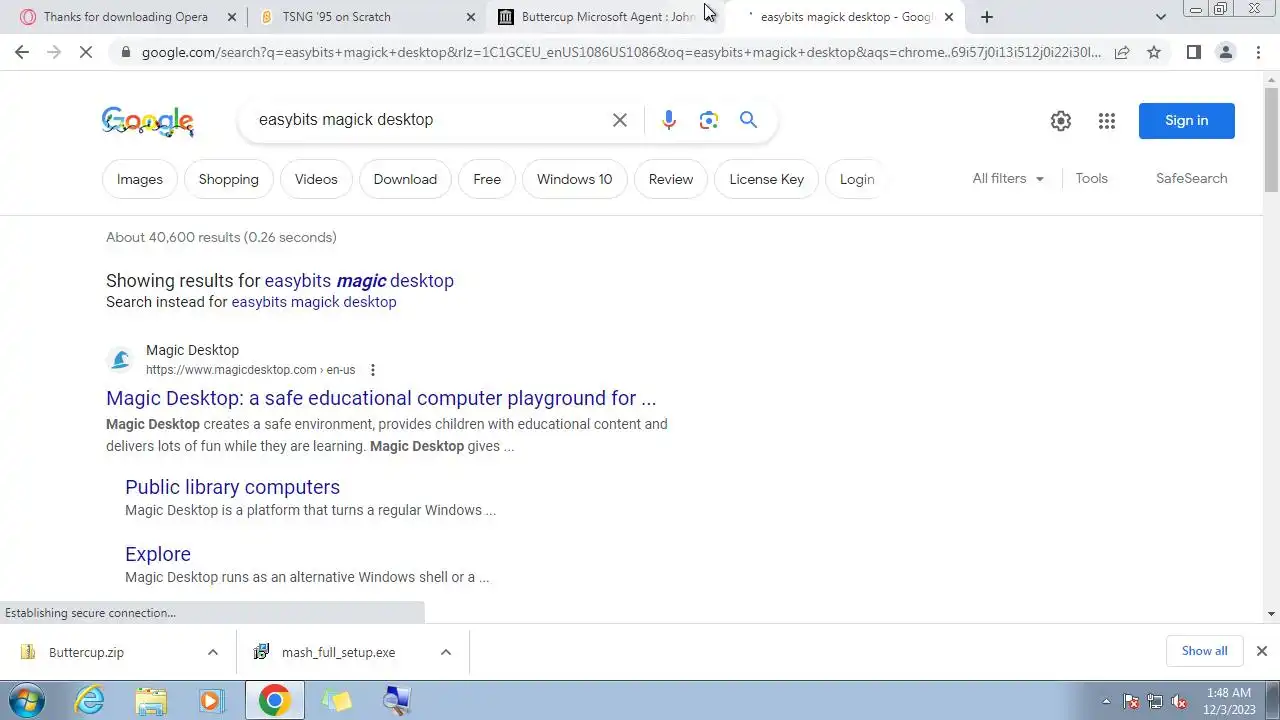Open the Windows Start menu
Image resolution: width=1280 pixels, height=720 pixels.
[x=26, y=700]
